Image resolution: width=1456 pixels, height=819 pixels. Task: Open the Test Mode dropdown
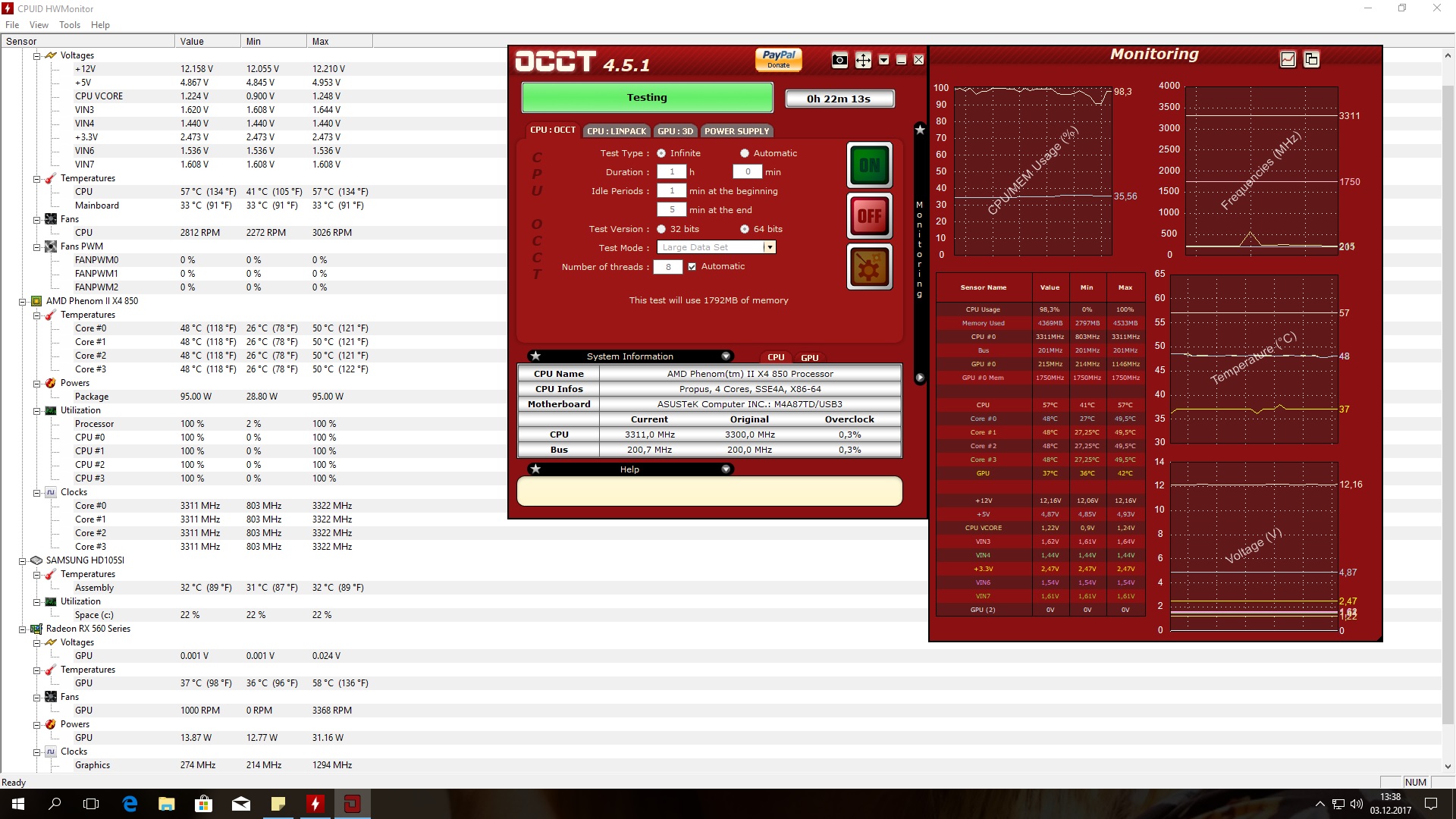coord(770,247)
